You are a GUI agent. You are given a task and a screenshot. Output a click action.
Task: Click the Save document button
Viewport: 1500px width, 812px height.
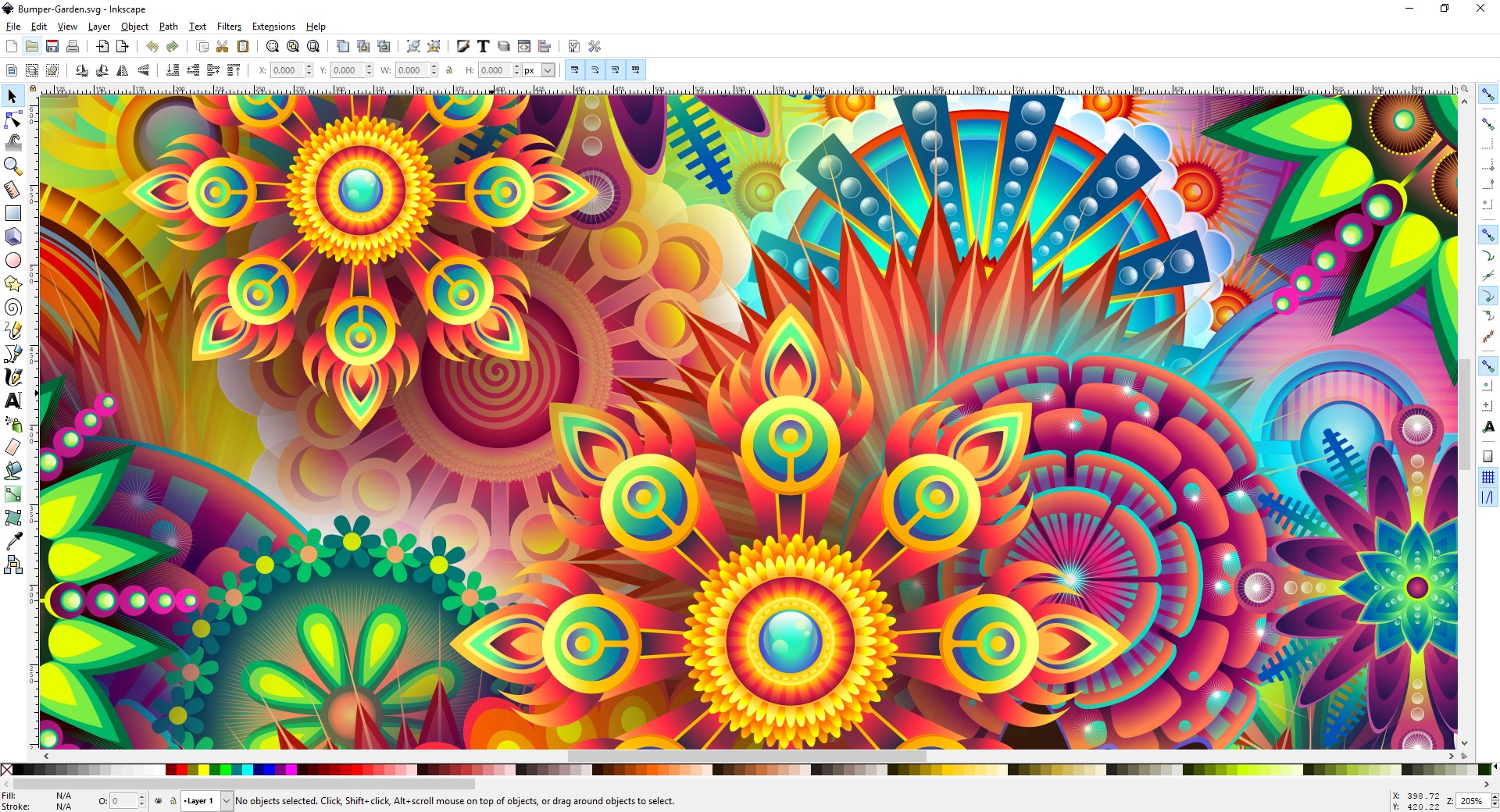(x=52, y=46)
